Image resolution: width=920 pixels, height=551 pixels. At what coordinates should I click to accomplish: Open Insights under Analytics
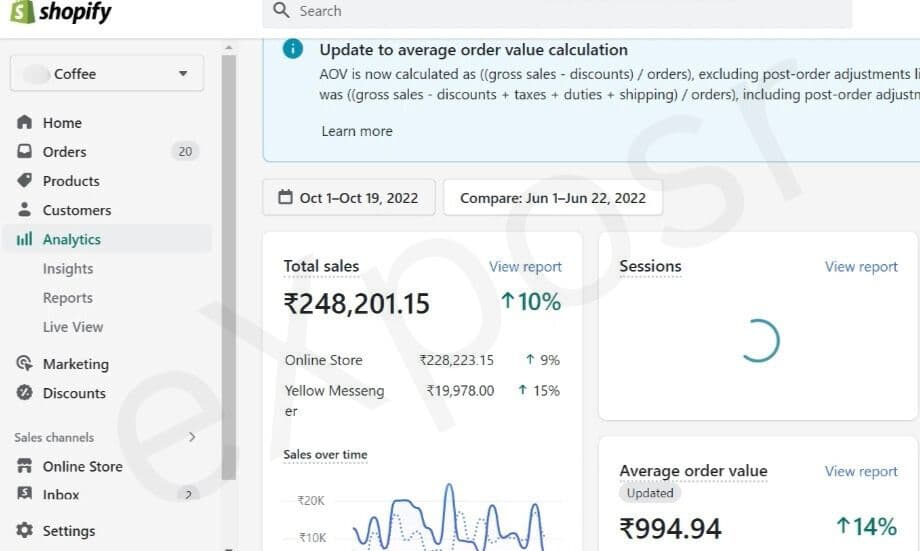(x=68, y=269)
